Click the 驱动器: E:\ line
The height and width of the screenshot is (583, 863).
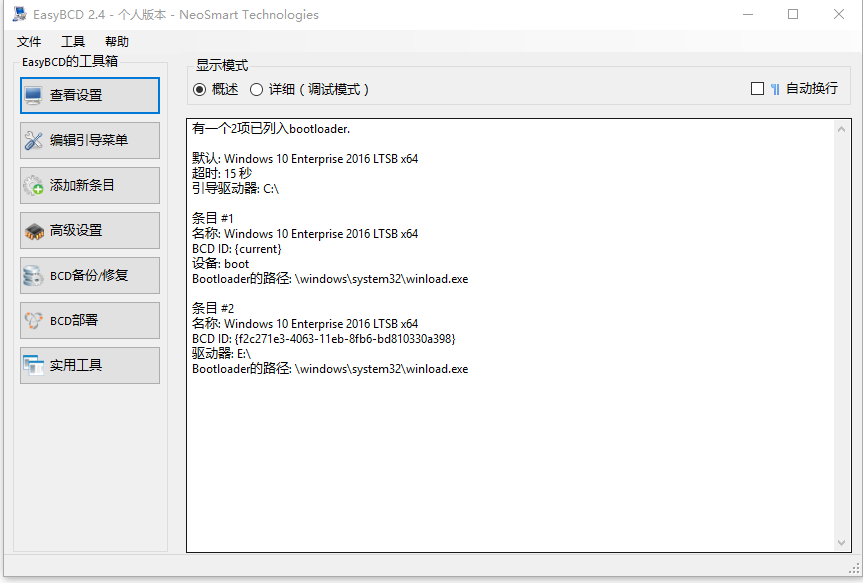[x=221, y=353]
